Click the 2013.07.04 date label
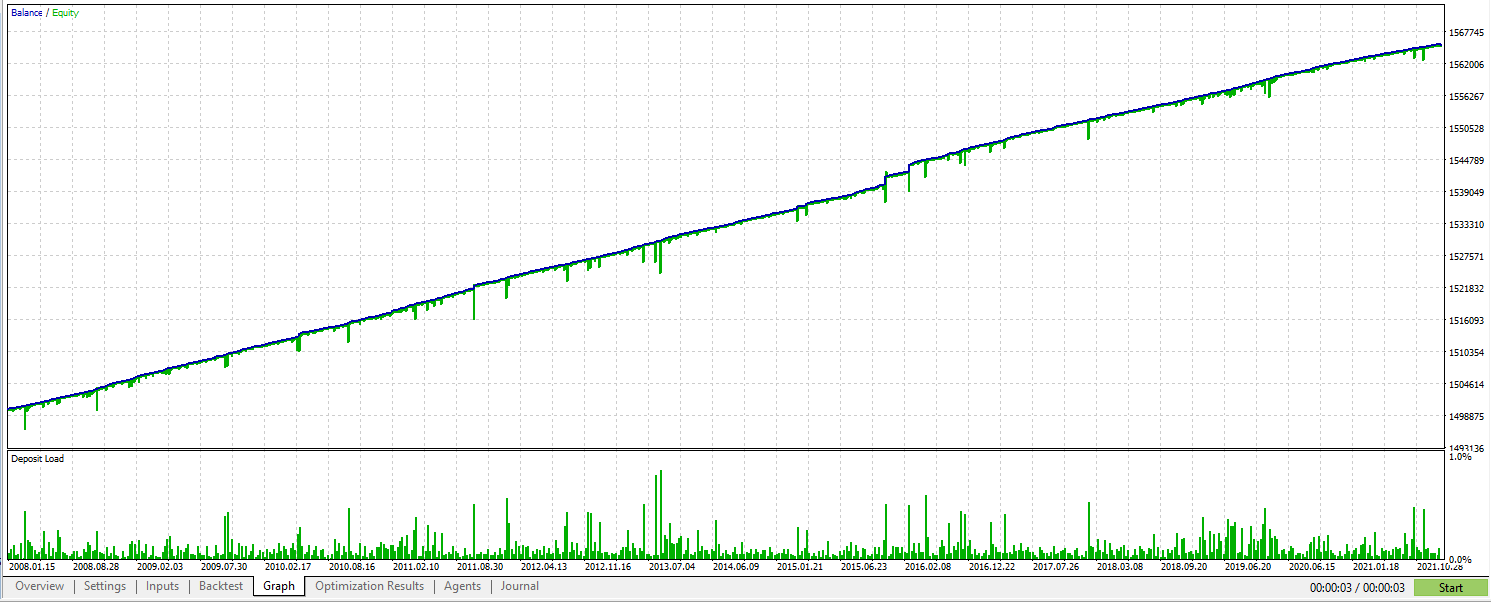Screen dimensions: 1491x603 pyautogui.click(x=672, y=567)
